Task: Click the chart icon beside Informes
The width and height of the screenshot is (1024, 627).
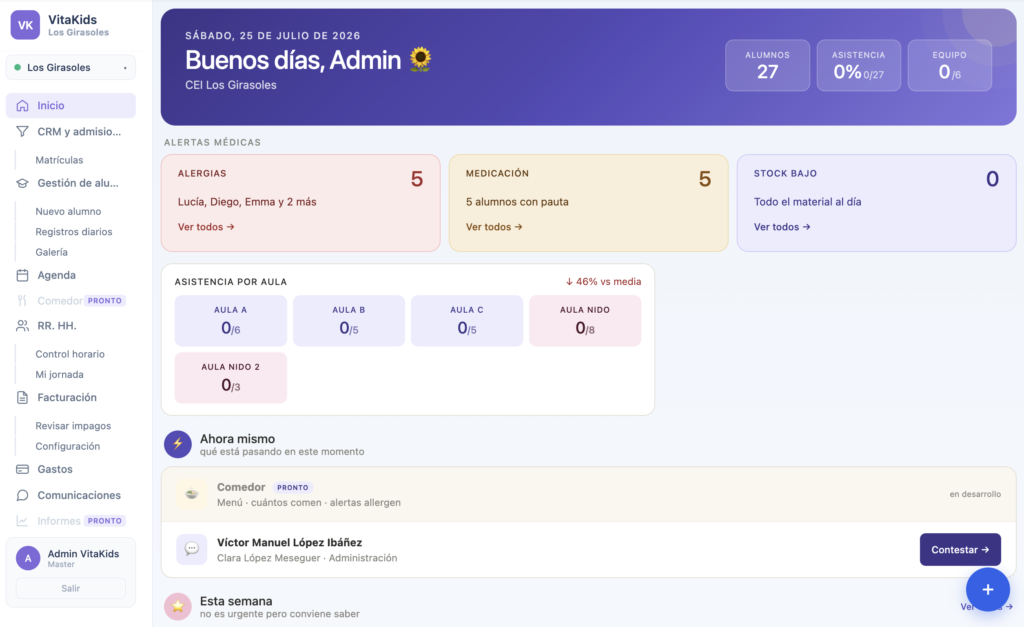Action: coord(22,521)
